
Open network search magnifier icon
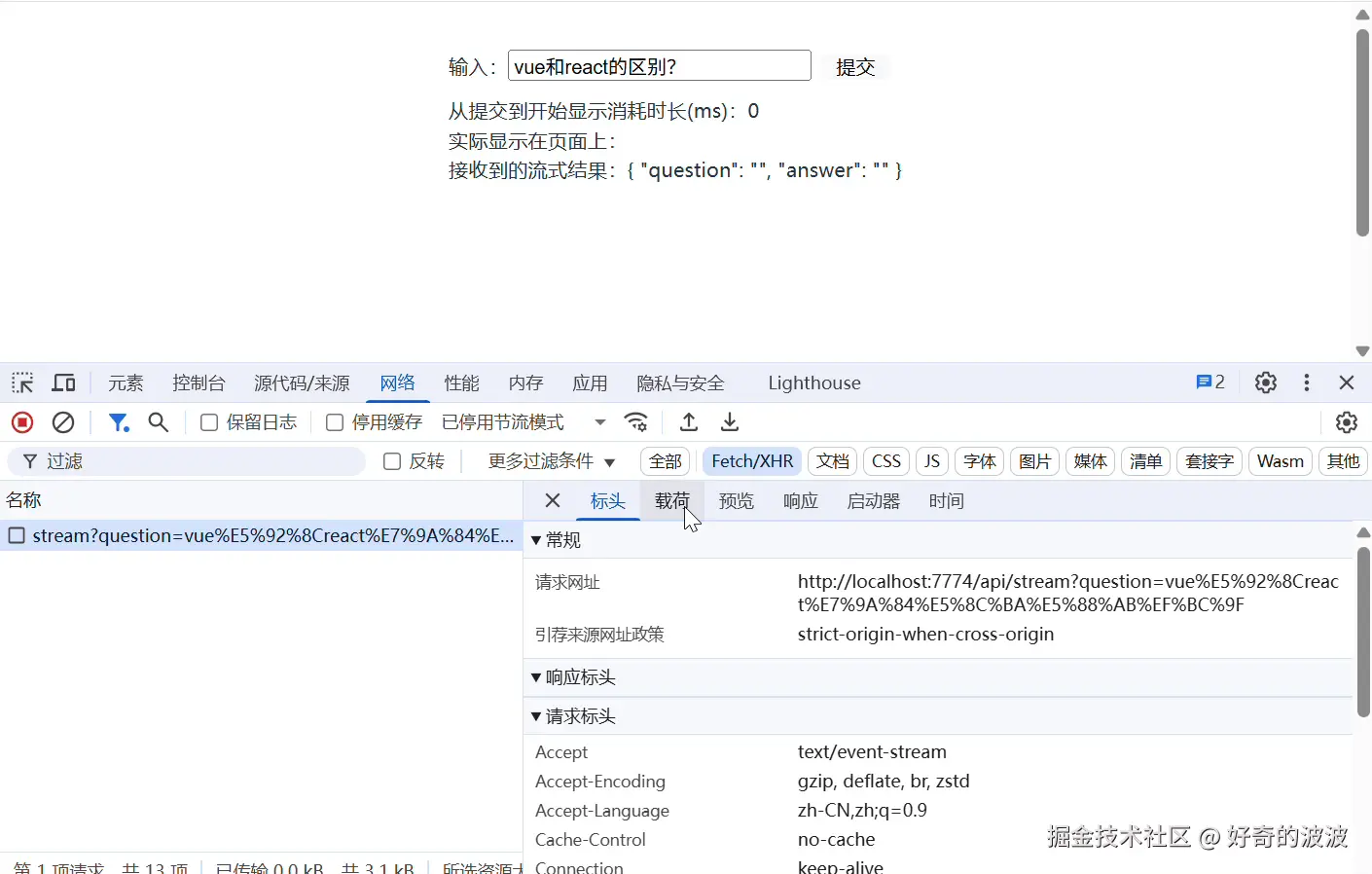pos(159,422)
